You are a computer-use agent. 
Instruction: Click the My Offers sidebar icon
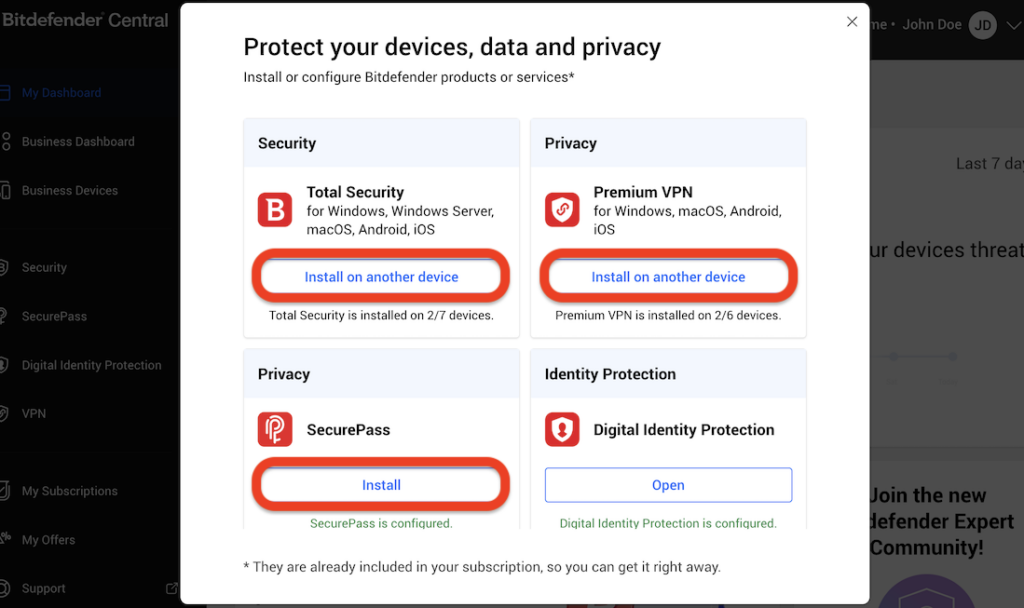(x=6, y=539)
